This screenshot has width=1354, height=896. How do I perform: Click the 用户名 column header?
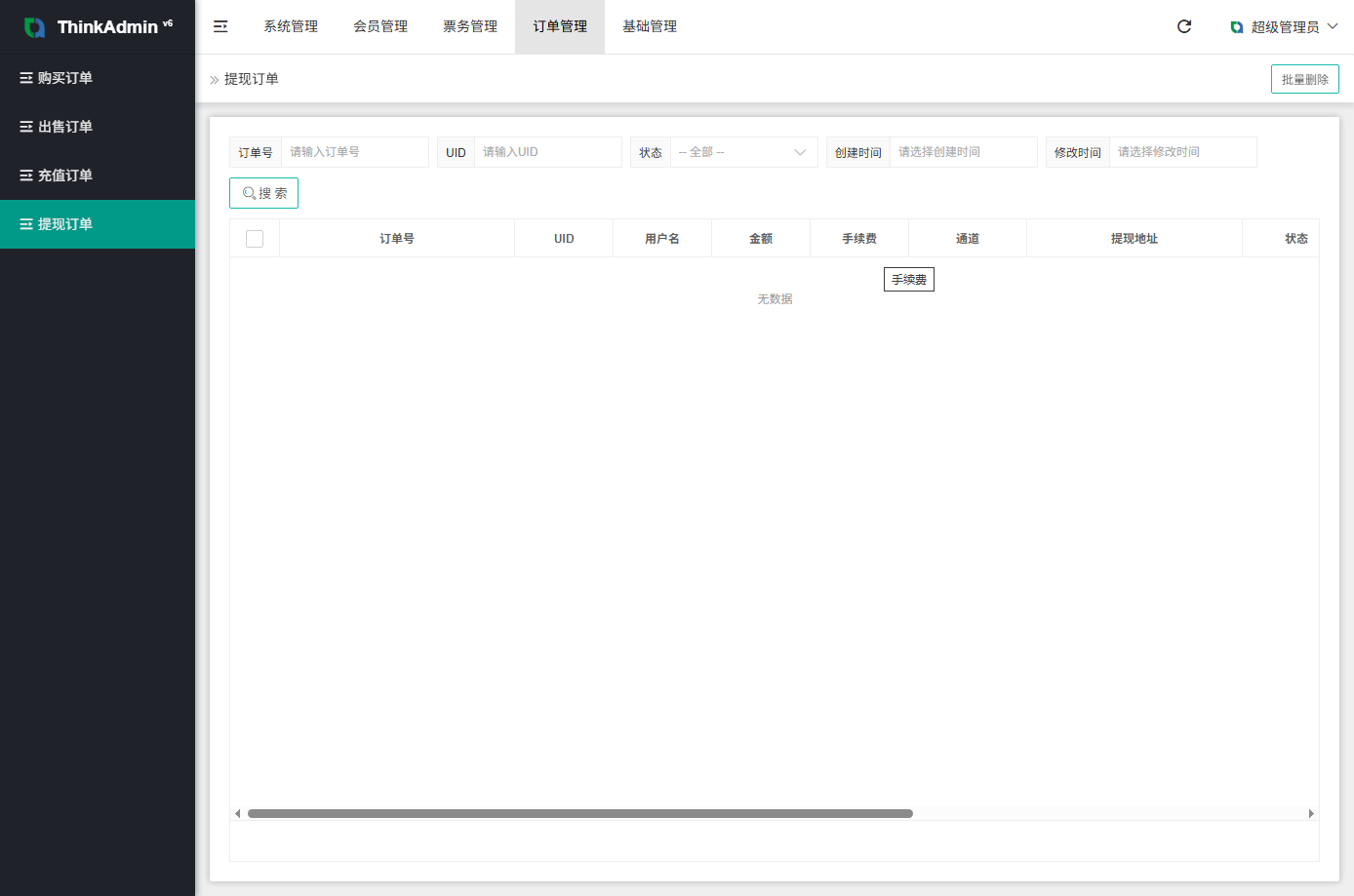tap(662, 239)
